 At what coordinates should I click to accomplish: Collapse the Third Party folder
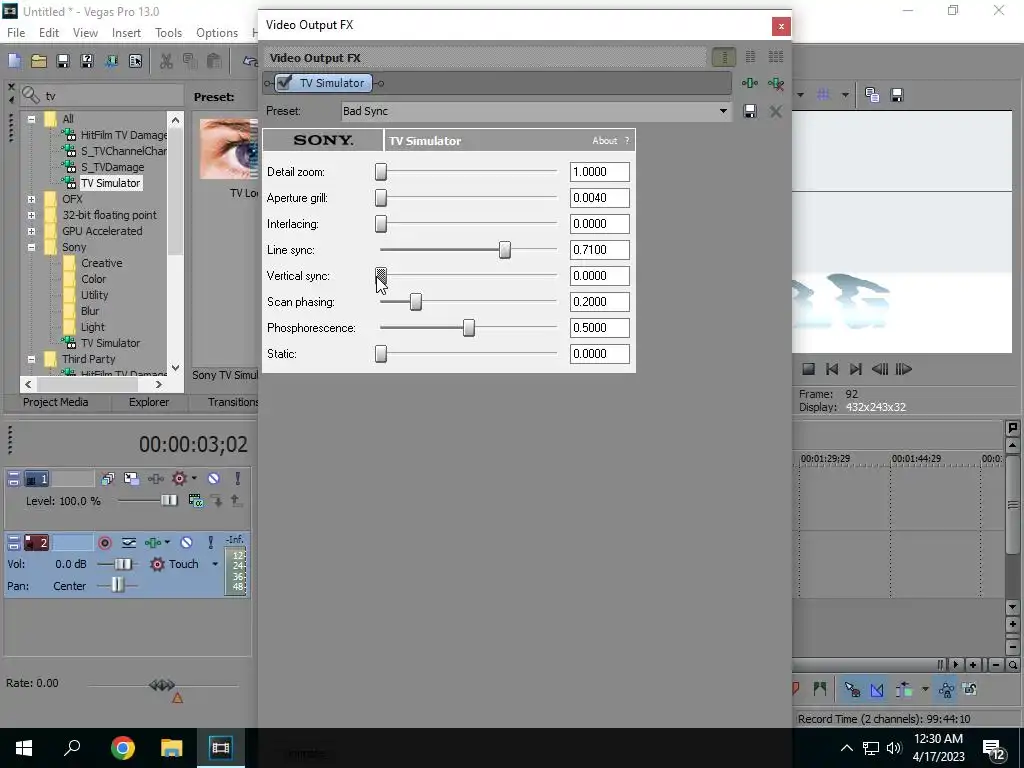coord(31,359)
